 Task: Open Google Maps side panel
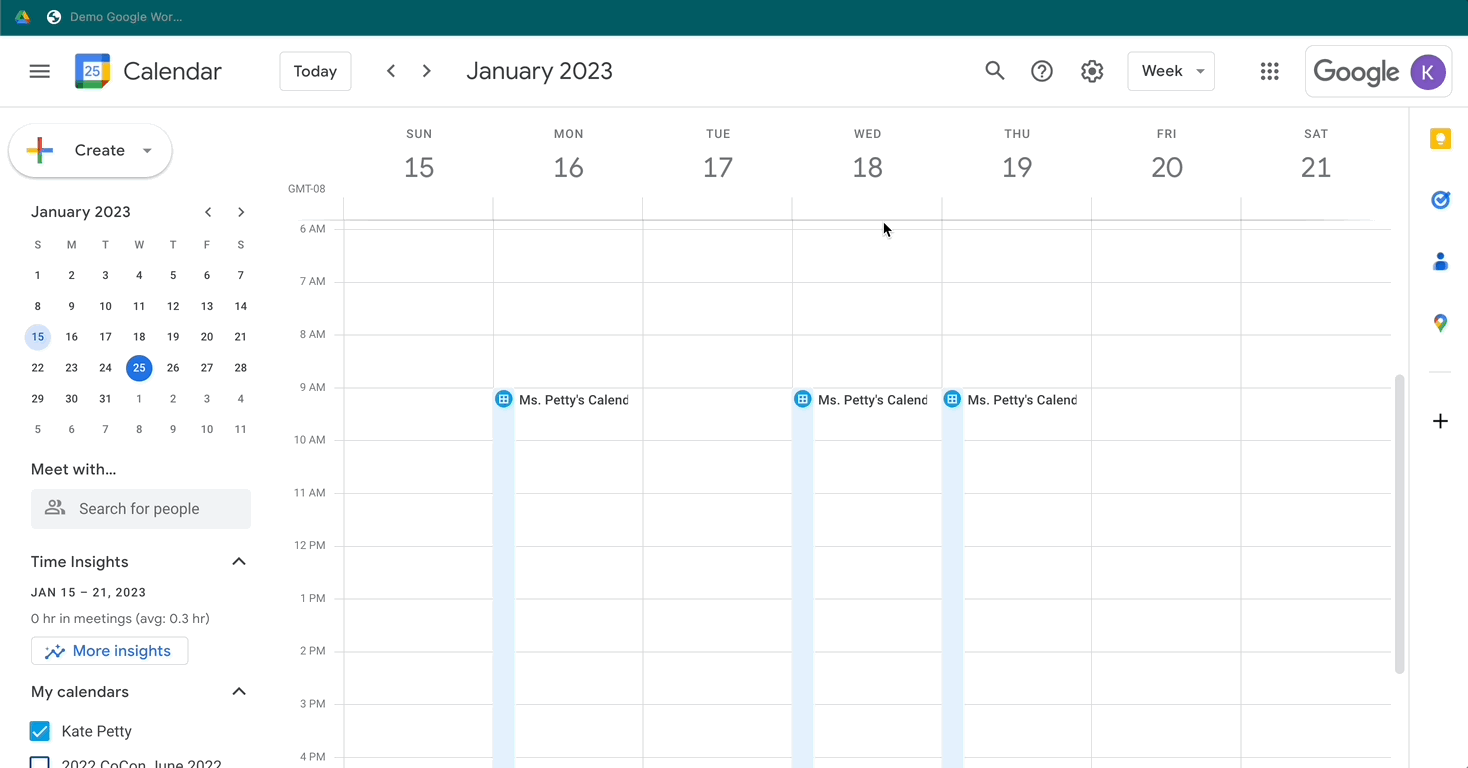click(x=1440, y=323)
